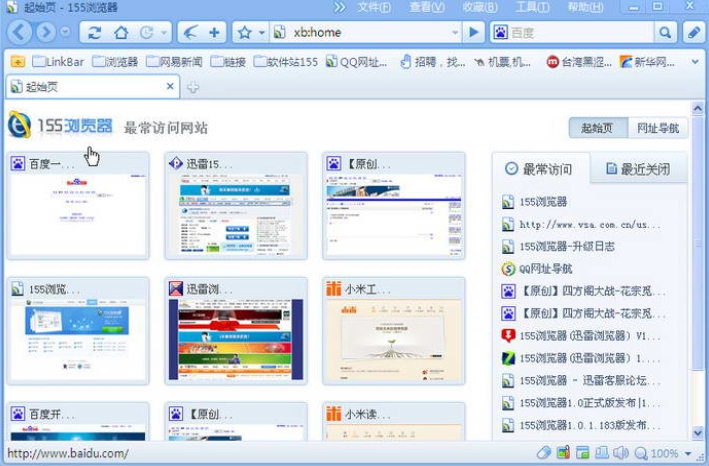Viewport: 709px width, 466px height.
Task: Click the 155浏览器 logo in page header
Action: pyautogui.click(x=60, y=125)
